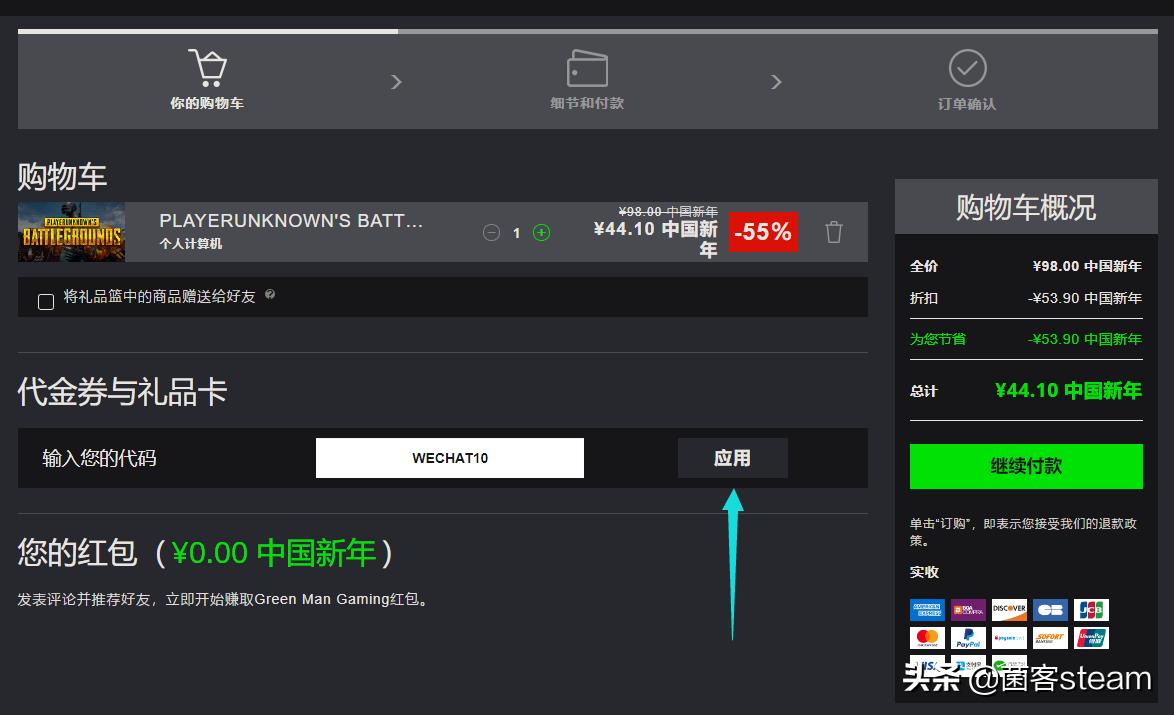Click the order confirmation checkmark icon
Image resolution: width=1174 pixels, height=715 pixels.
(967, 68)
